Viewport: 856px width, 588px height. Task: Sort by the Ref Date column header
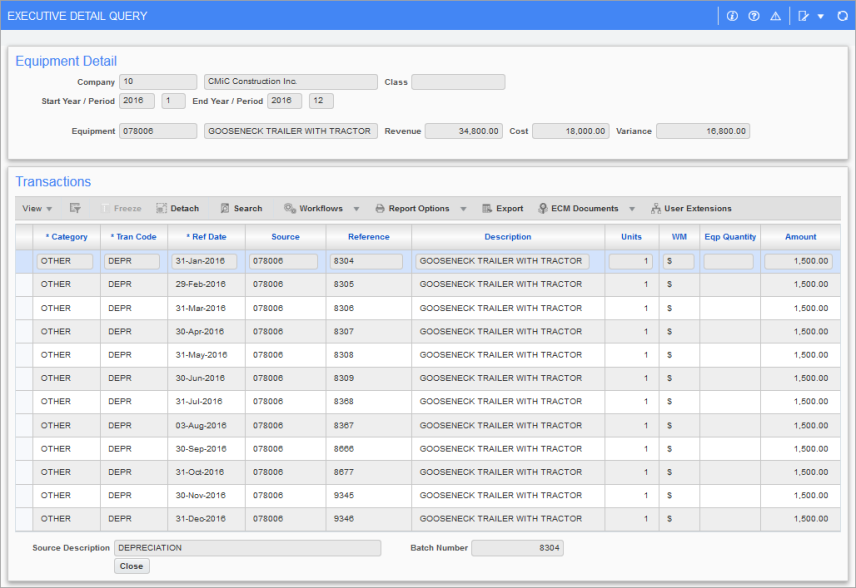coord(206,237)
